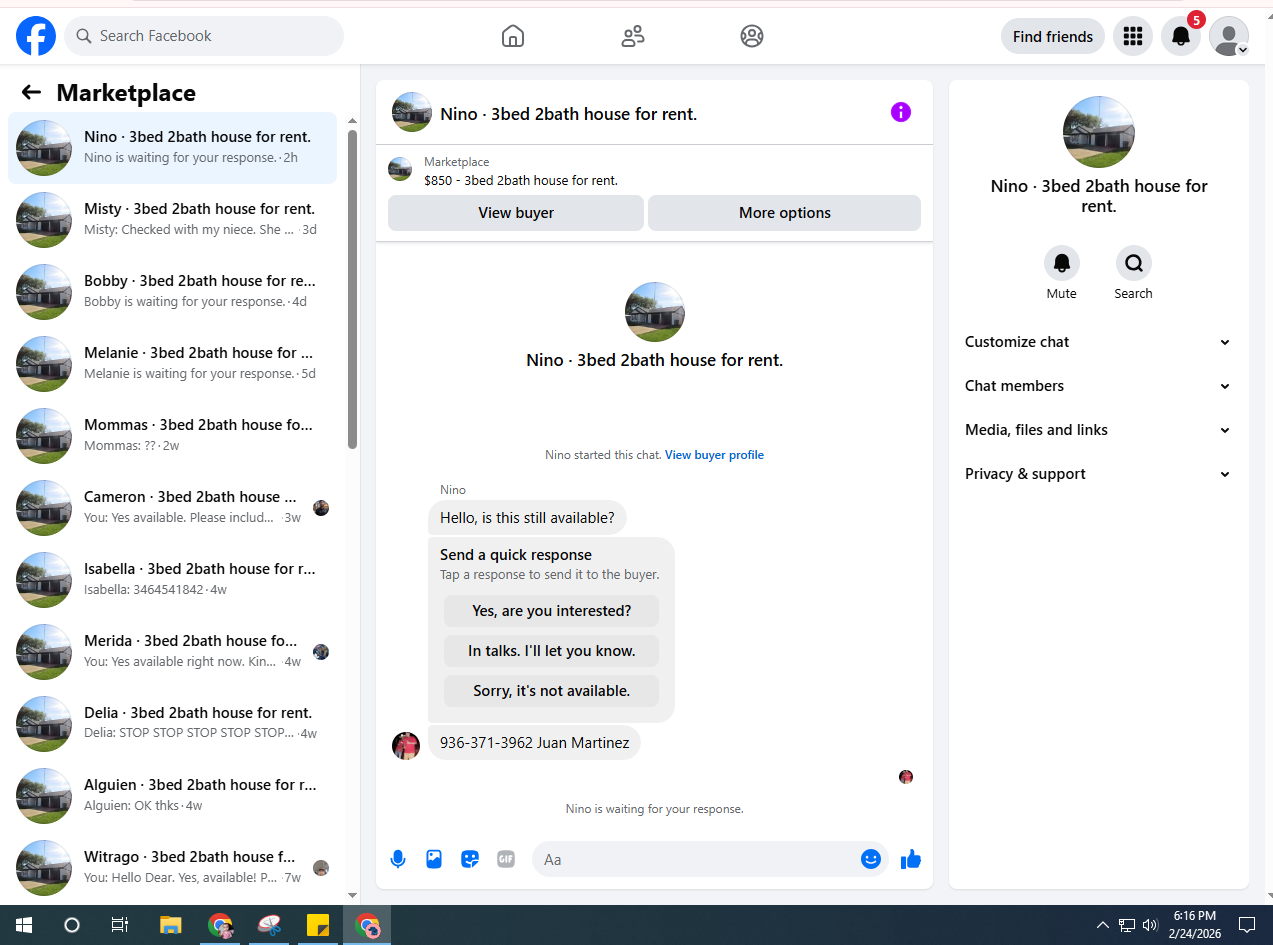Open notifications bell with 5 badge
Viewport: 1273px width, 945px height.
1181,36
